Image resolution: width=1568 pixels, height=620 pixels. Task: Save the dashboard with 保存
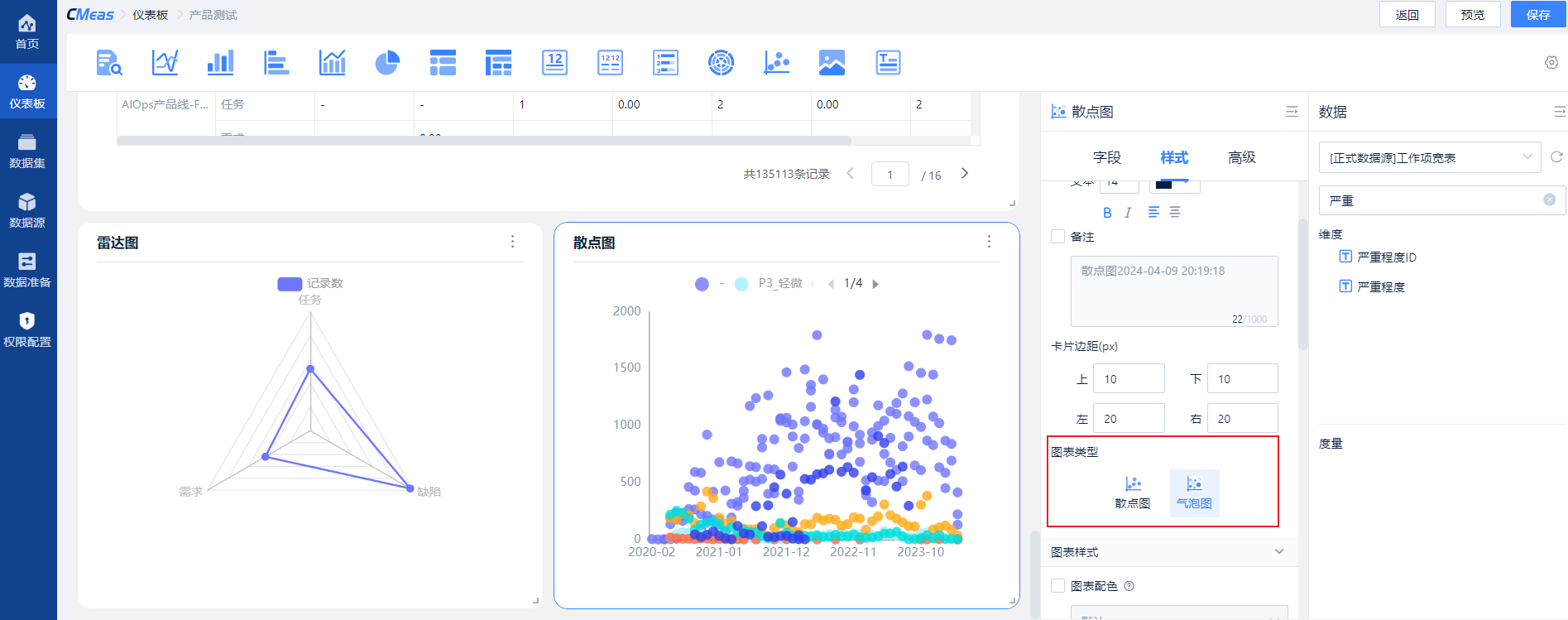coord(1538,15)
